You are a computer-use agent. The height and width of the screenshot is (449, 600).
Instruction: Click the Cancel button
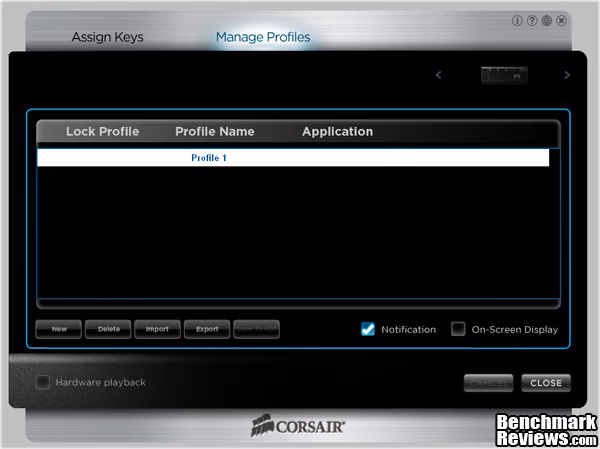click(x=489, y=383)
